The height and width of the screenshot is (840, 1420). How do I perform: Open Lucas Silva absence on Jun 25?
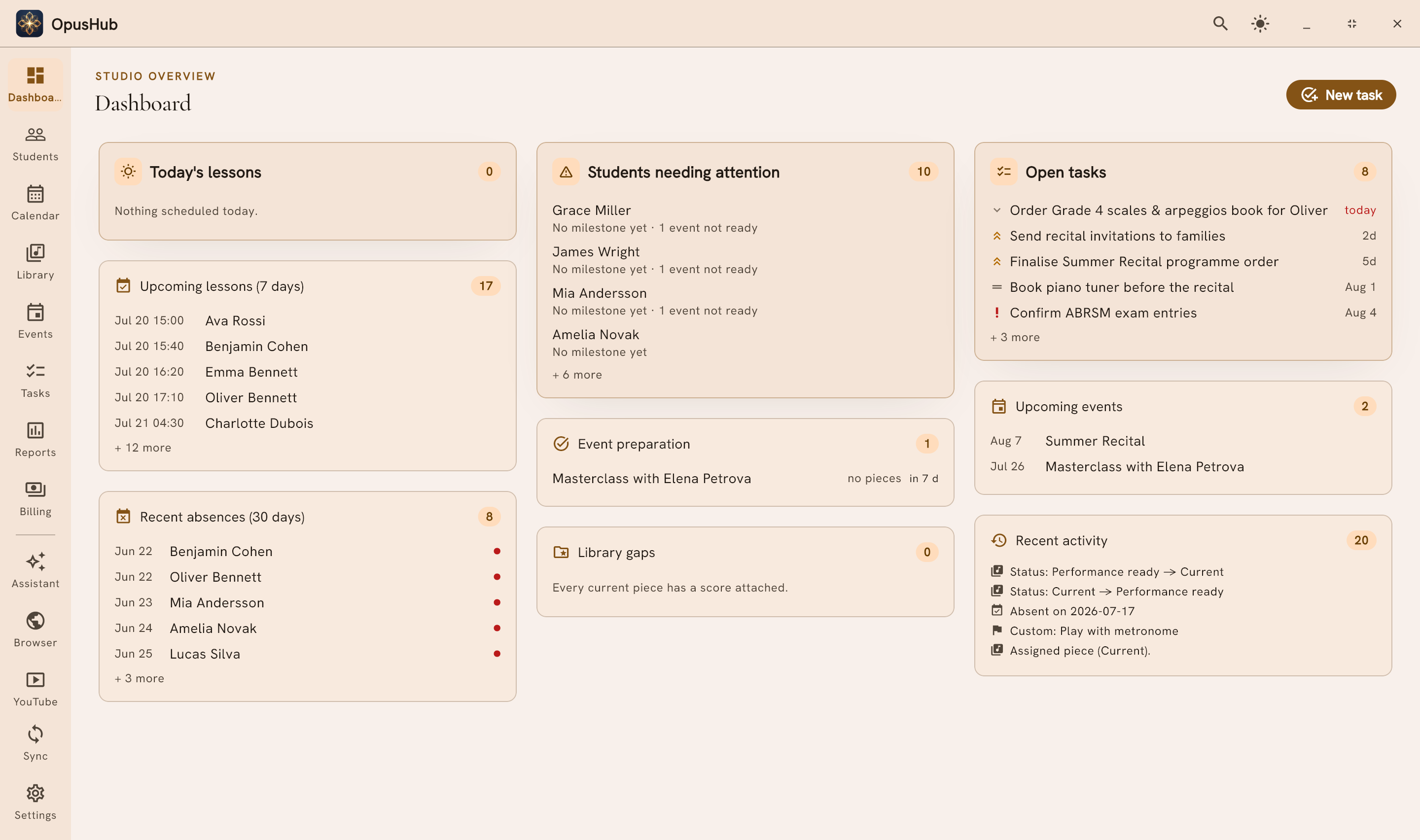307,654
